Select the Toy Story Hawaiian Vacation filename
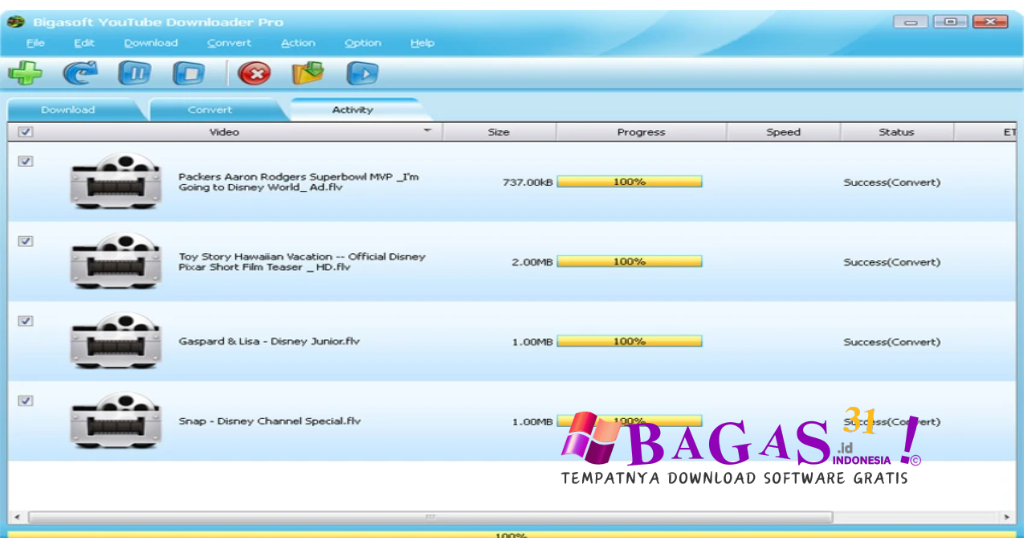Image resolution: width=1024 pixels, height=538 pixels. tap(302, 261)
